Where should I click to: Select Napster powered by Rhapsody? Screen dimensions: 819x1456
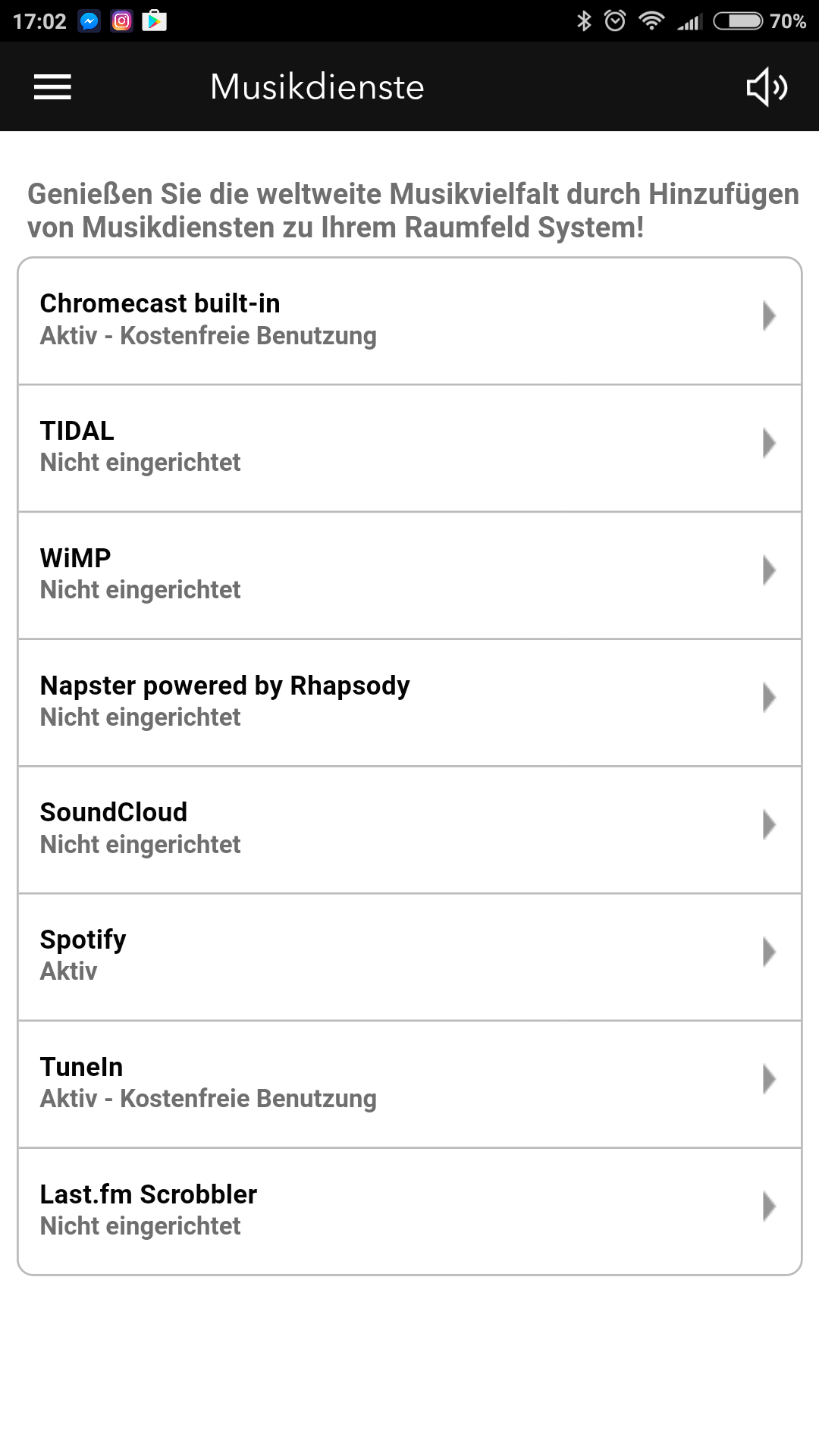coord(409,701)
